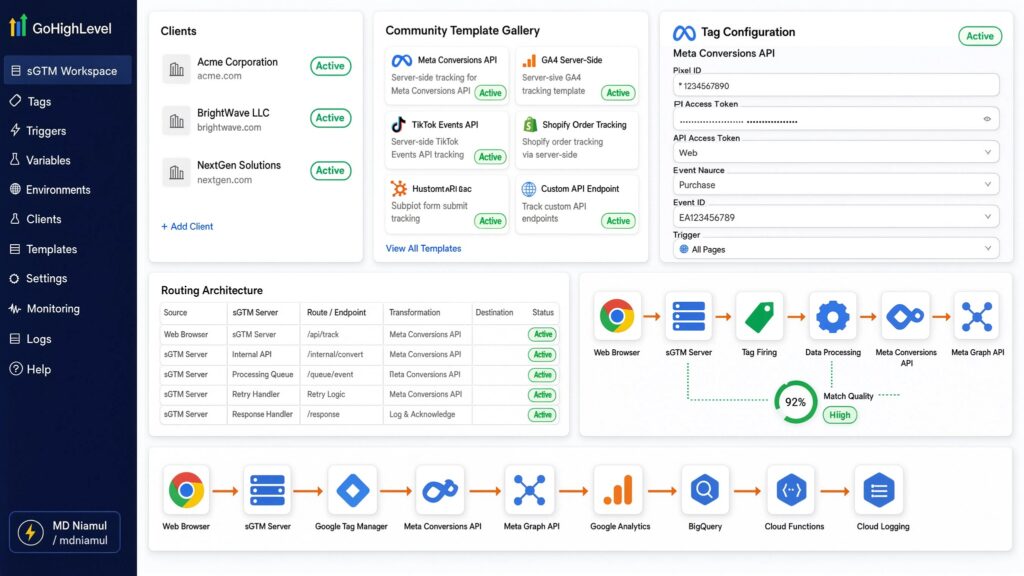Click Google Tag Manager diamond icon
Image resolution: width=1024 pixels, height=576 pixels.
click(352, 490)
